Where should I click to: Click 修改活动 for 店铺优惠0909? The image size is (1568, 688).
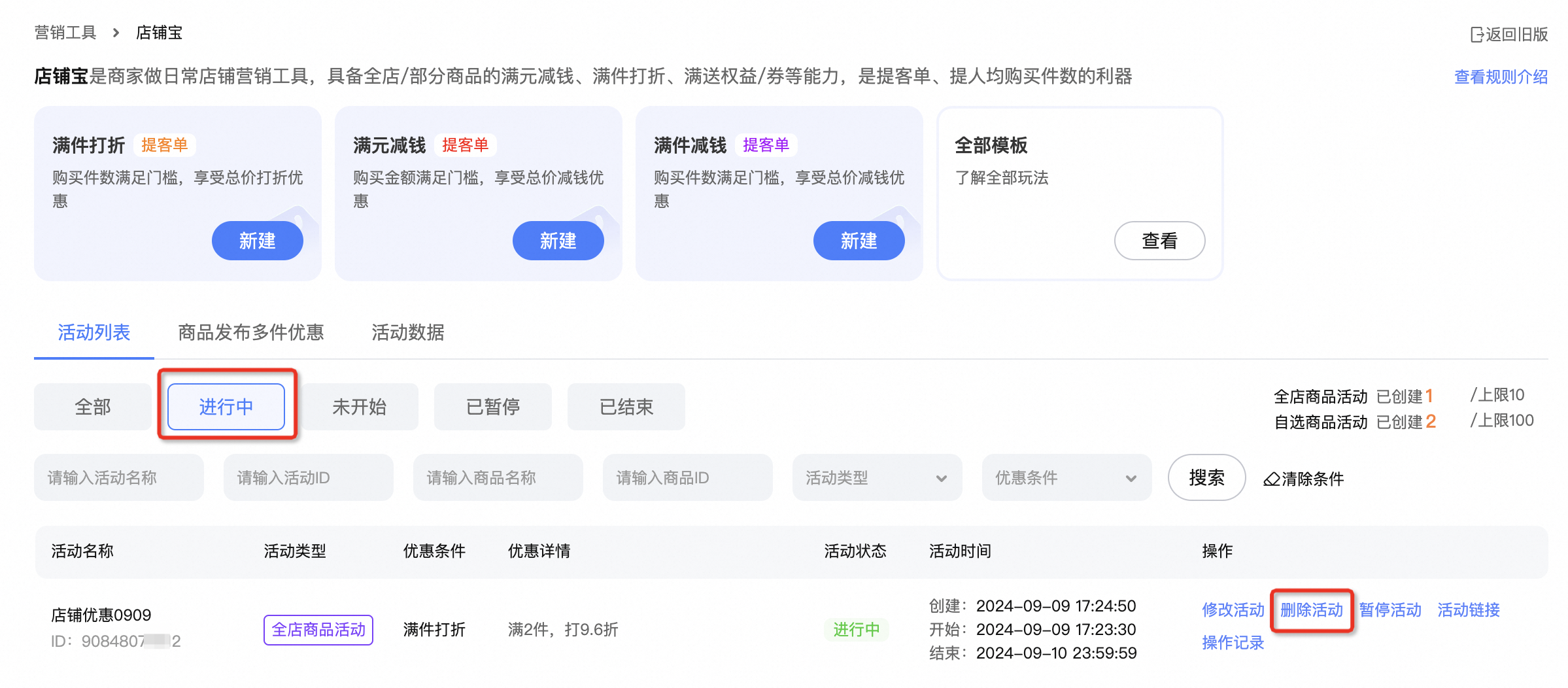[1233, 610]
